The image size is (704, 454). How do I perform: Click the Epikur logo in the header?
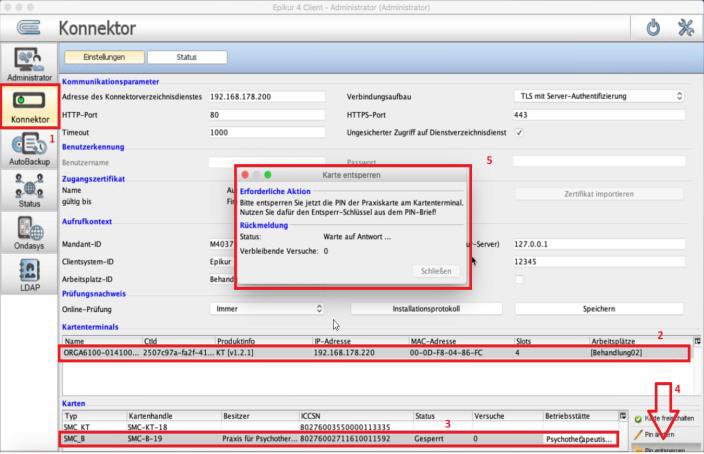(29, 28)
